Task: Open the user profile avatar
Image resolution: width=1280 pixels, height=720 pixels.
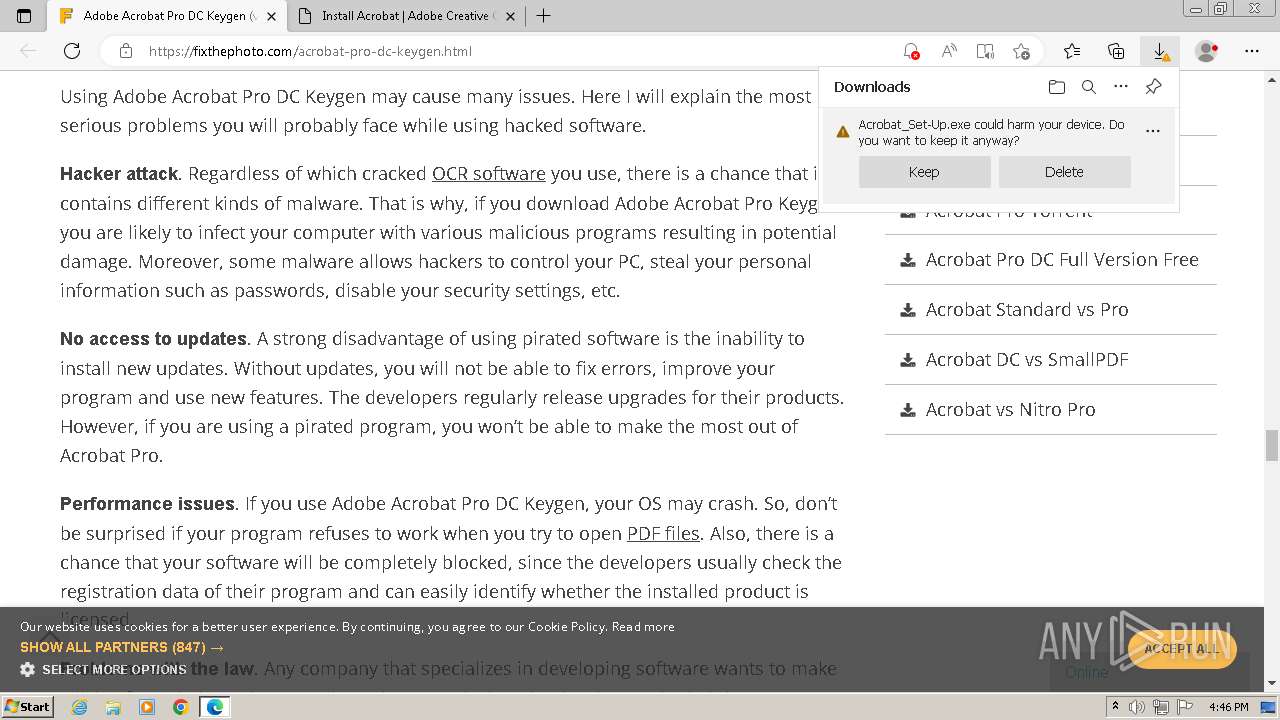Action: (x=1207, y=51)
